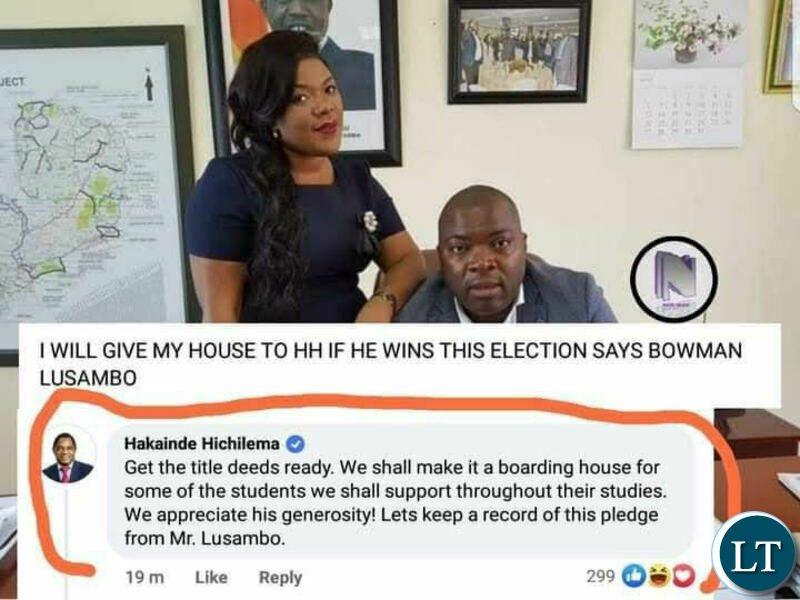Screen dimensions: 800x600
Task: Open the 299 reactions count
Action: pos(600,577)
